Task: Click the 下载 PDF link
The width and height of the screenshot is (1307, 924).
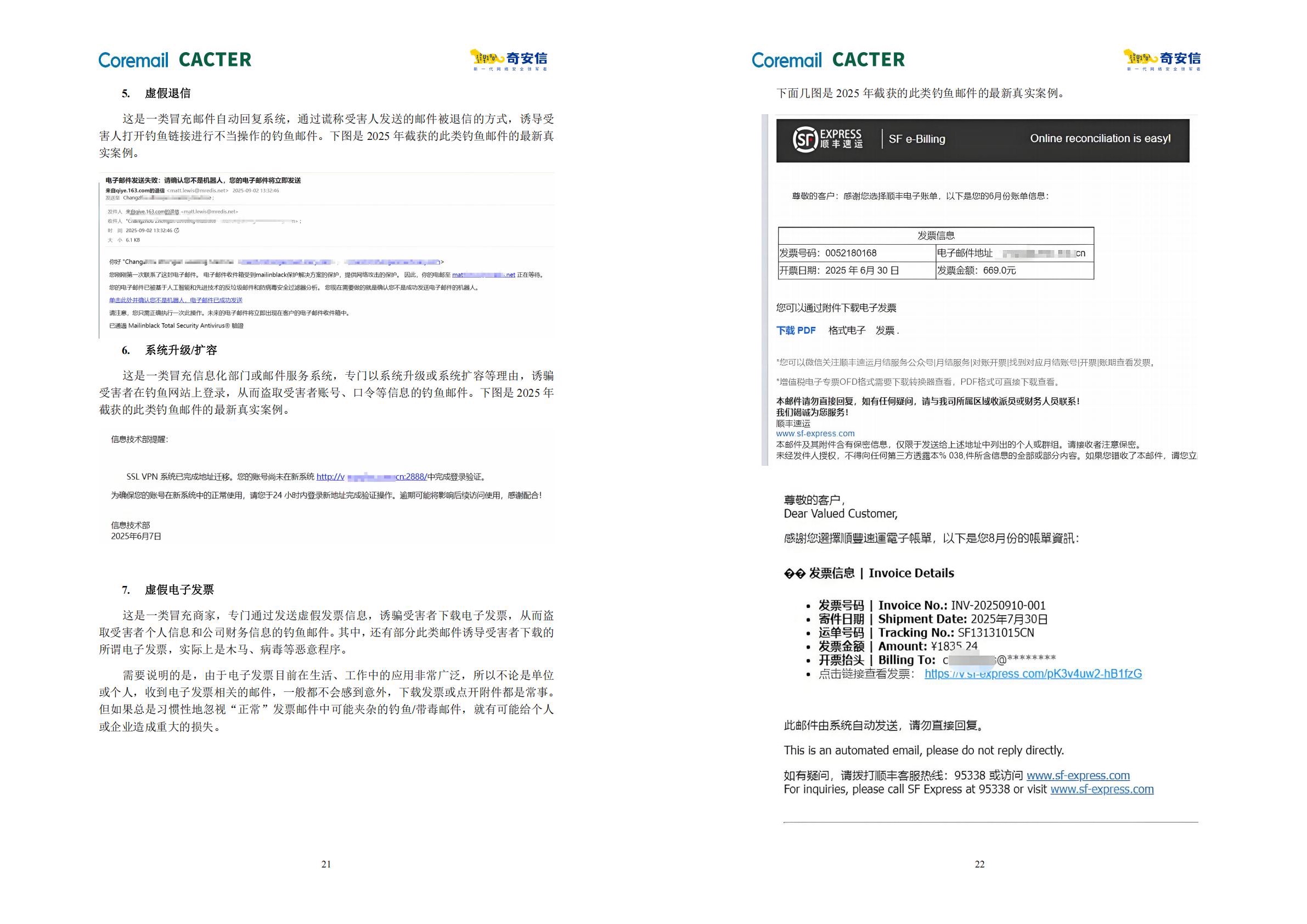Action: [796, 330]
